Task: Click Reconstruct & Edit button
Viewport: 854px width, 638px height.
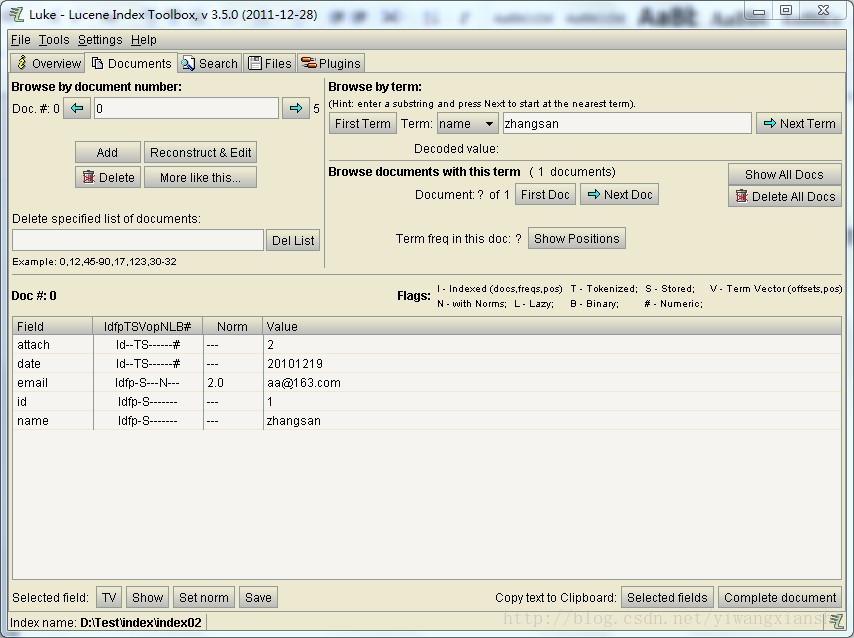Action: (200, 153)
